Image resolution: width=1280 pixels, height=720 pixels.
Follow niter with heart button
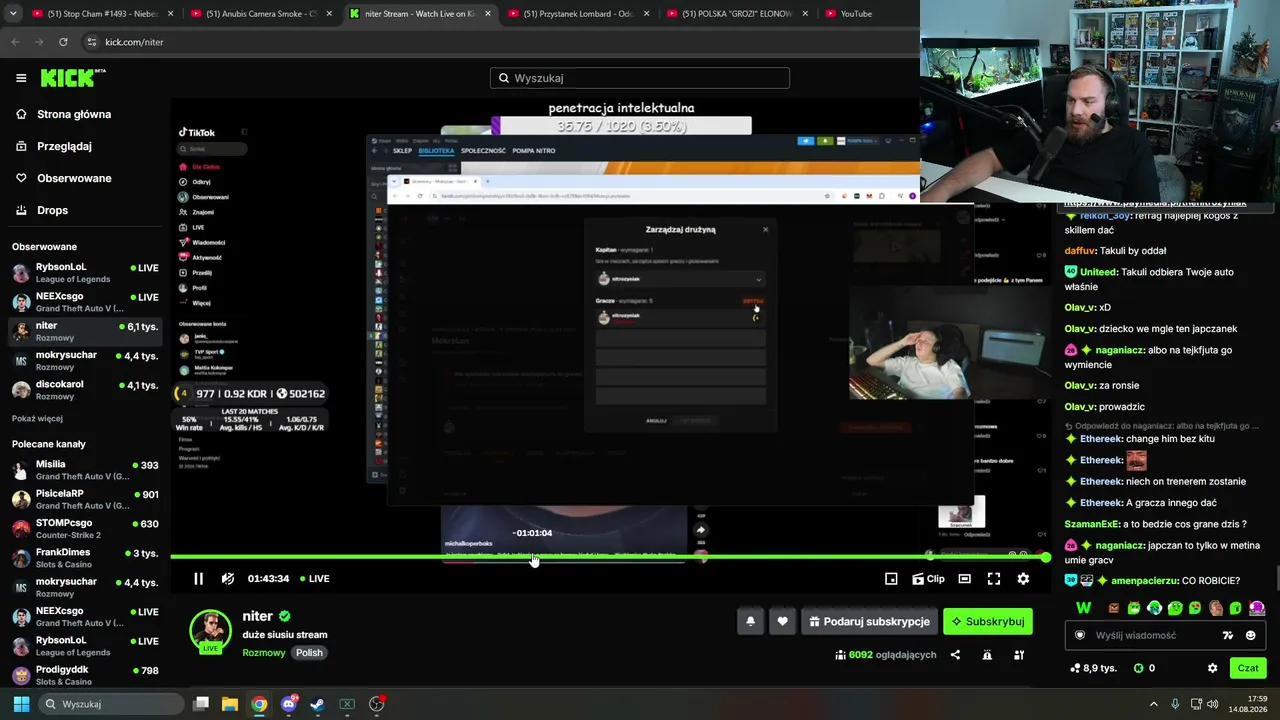point(782,622)
